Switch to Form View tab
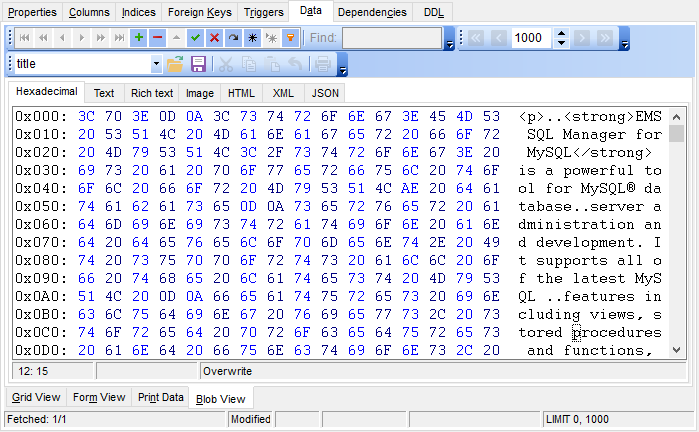 point(99,397)
